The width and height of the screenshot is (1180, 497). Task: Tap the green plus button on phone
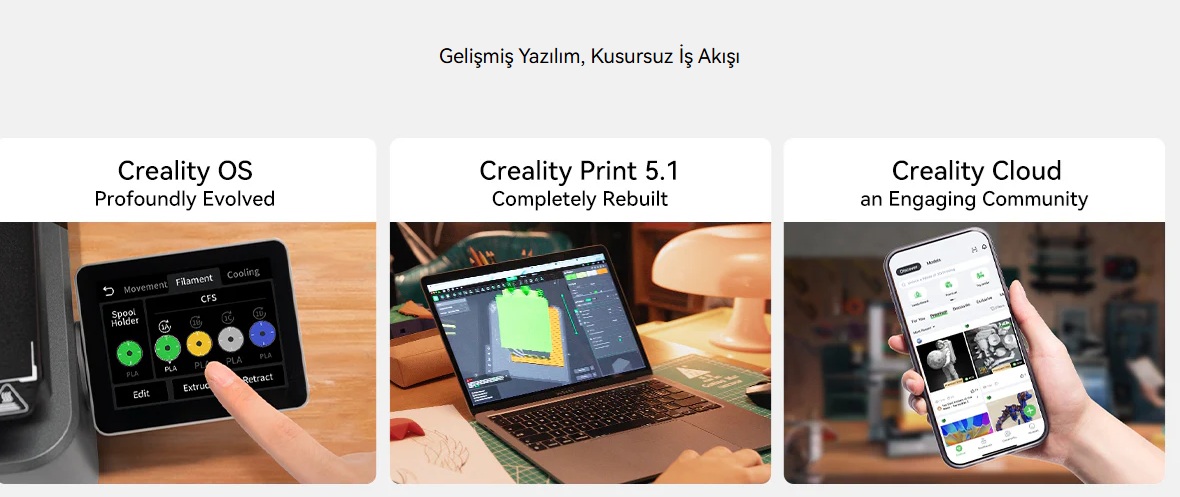1029,411
